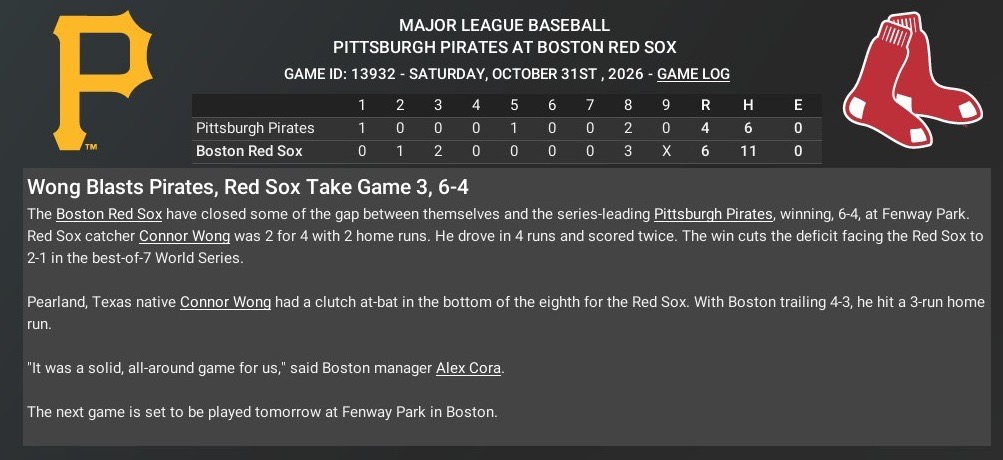1003x460 pixels.
Task: Click the H column header in the linescore
Action: (748, 106)
